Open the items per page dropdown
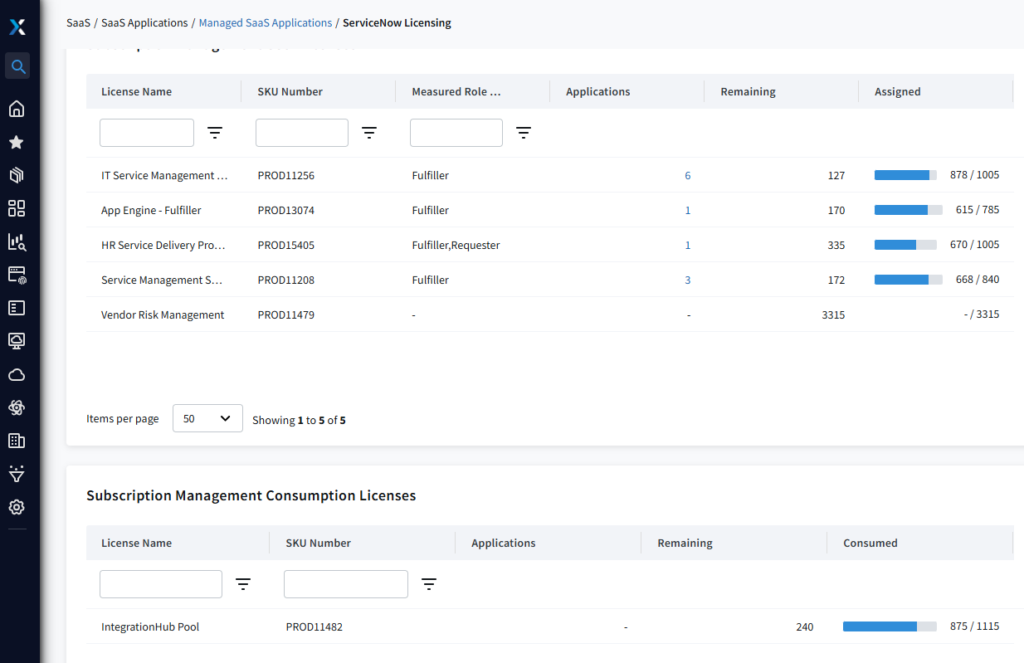The height and width of the screenshot is (663, 1024). [x=207, y=418]
